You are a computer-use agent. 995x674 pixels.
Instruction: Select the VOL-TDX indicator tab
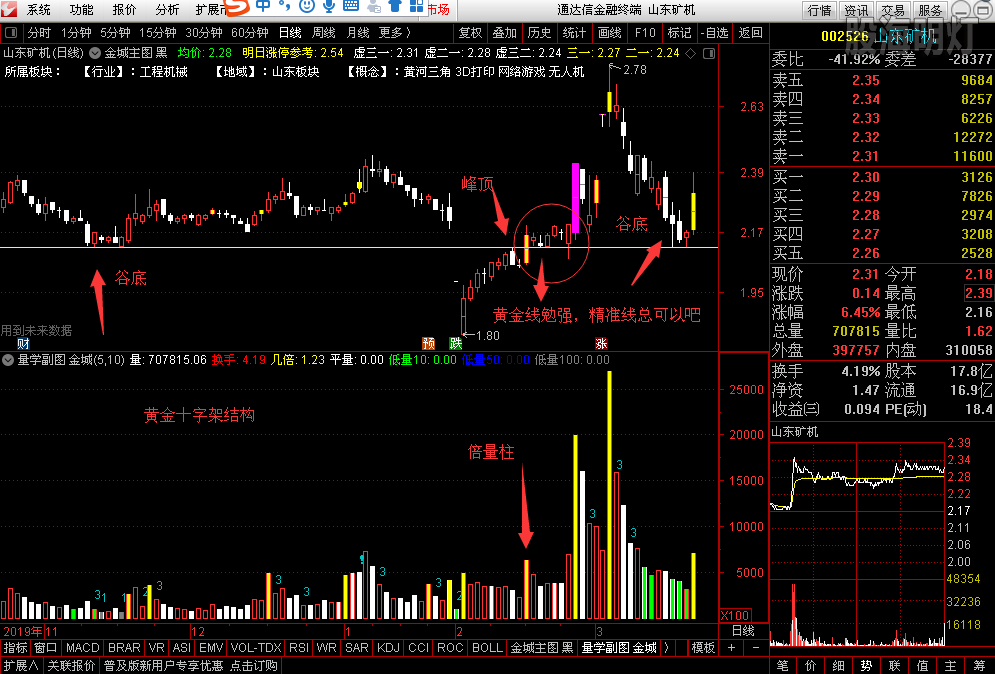tap(255, 647)
